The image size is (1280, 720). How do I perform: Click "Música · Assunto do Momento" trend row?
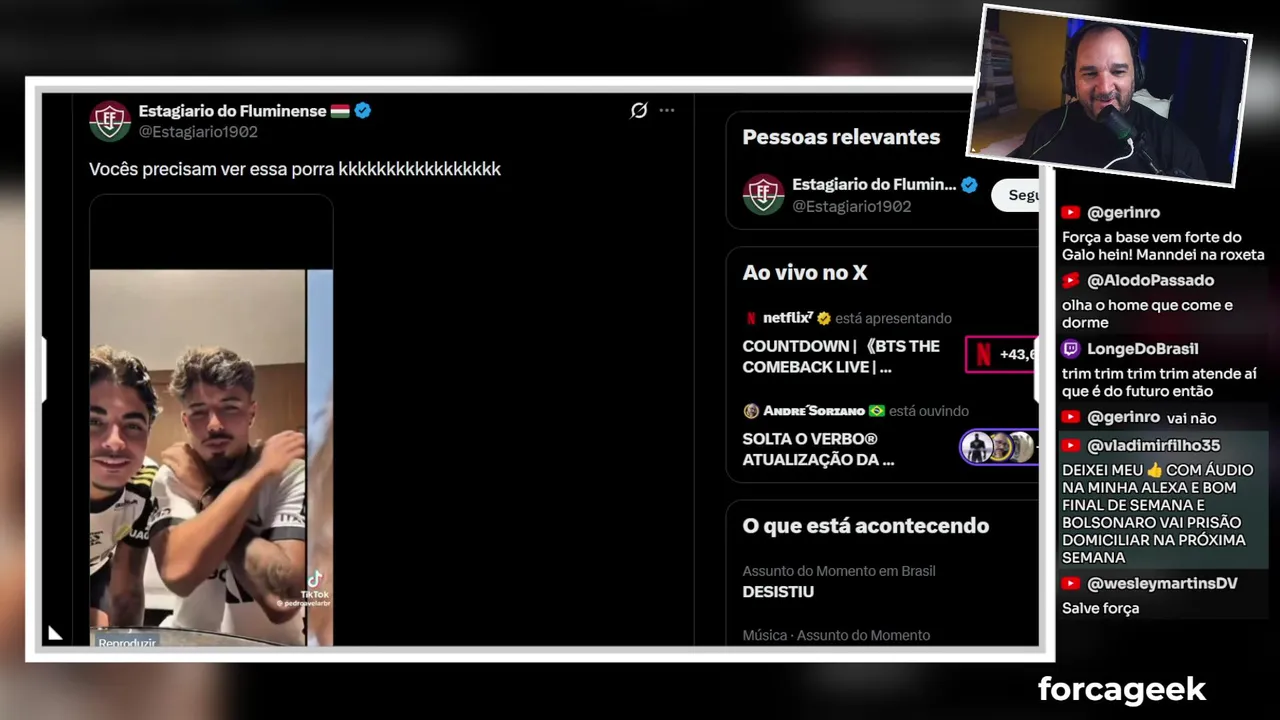coord(836,635)
